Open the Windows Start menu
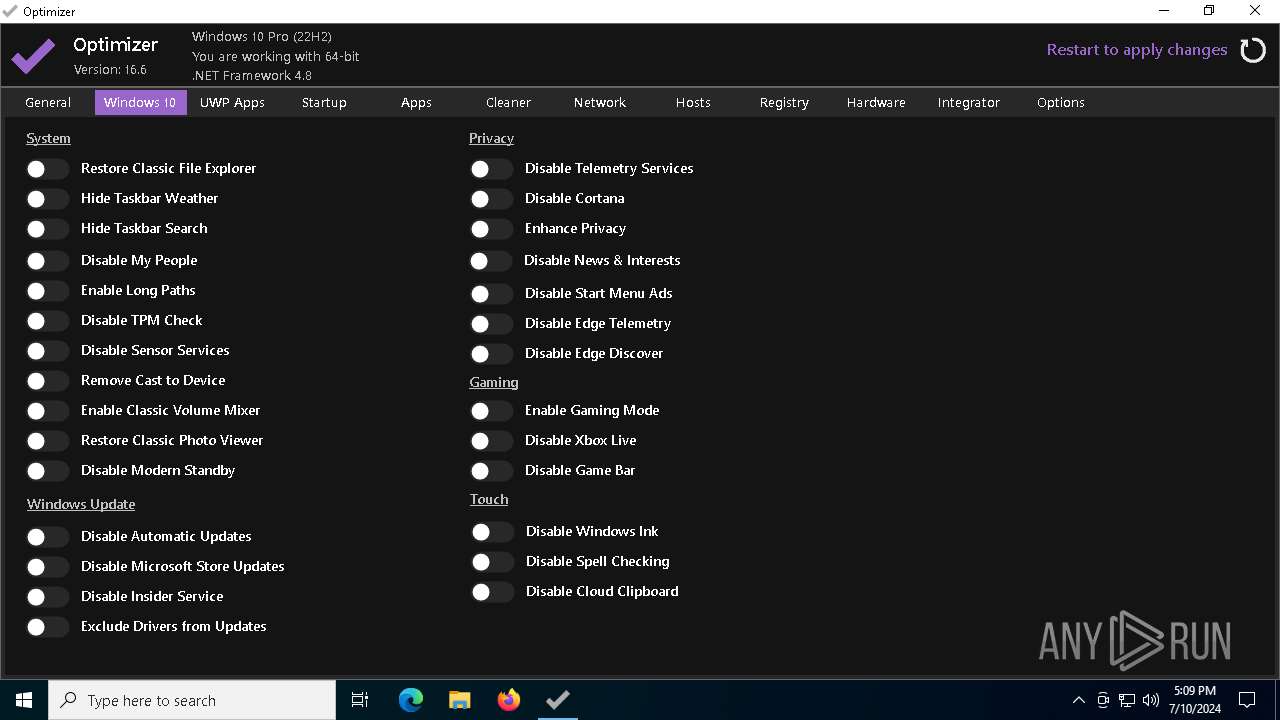 (24, 700)
